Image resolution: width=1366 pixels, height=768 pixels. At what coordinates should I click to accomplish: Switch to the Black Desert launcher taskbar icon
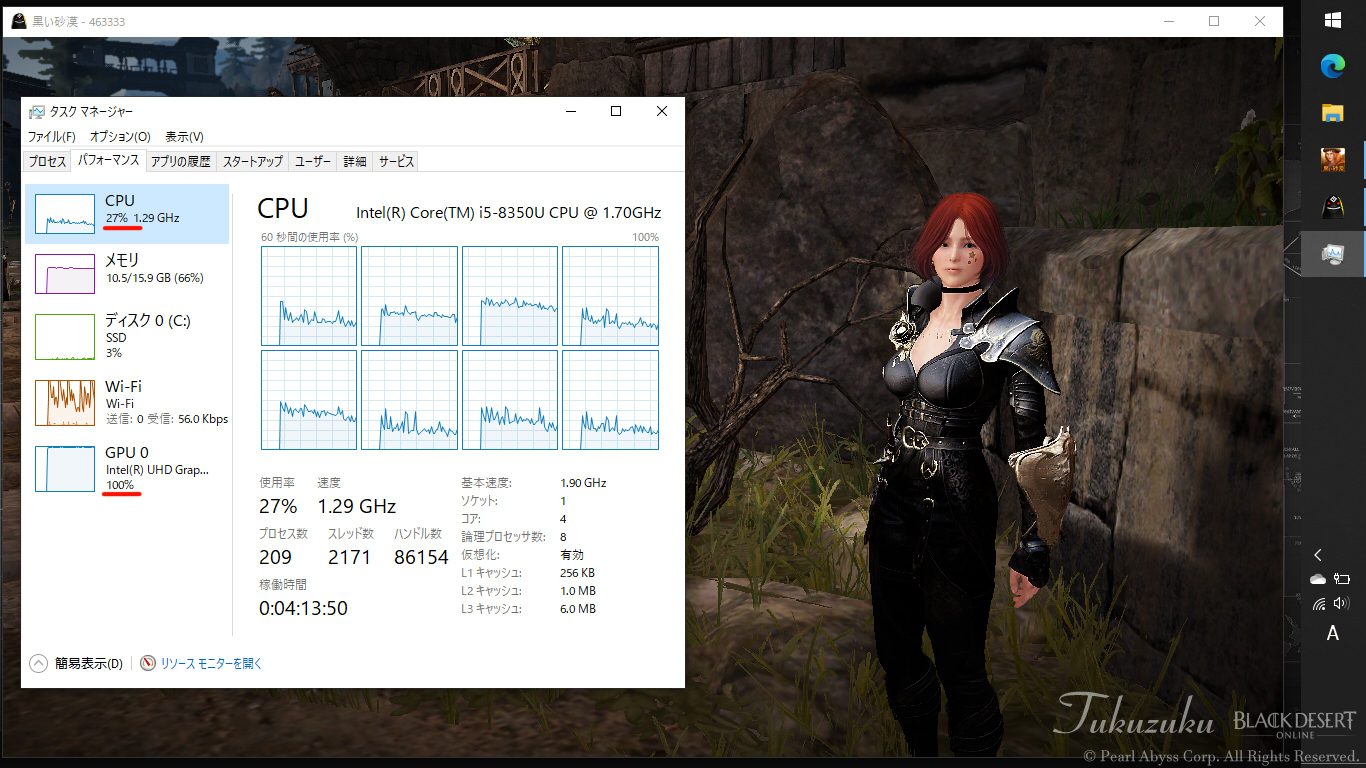pyautogui.click(x=1332, y=159)
